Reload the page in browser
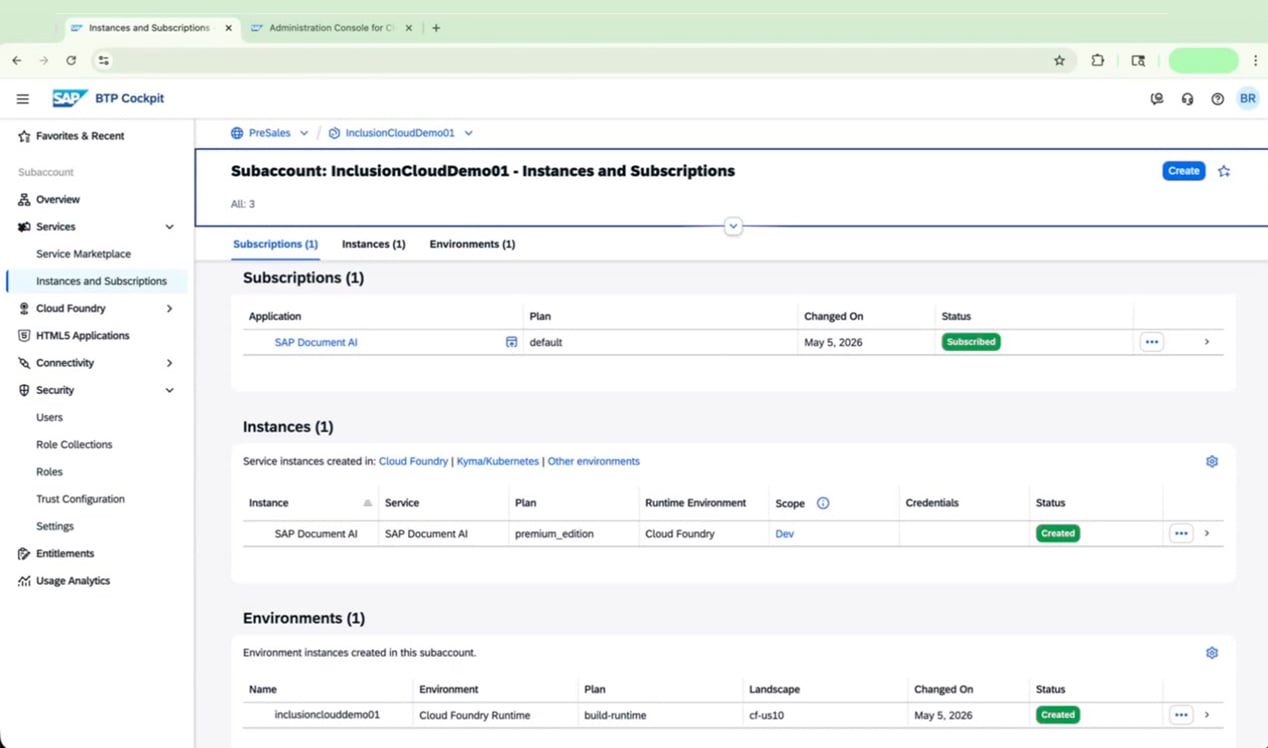Screen dimensions: 1268x748 tap(71, 61)
